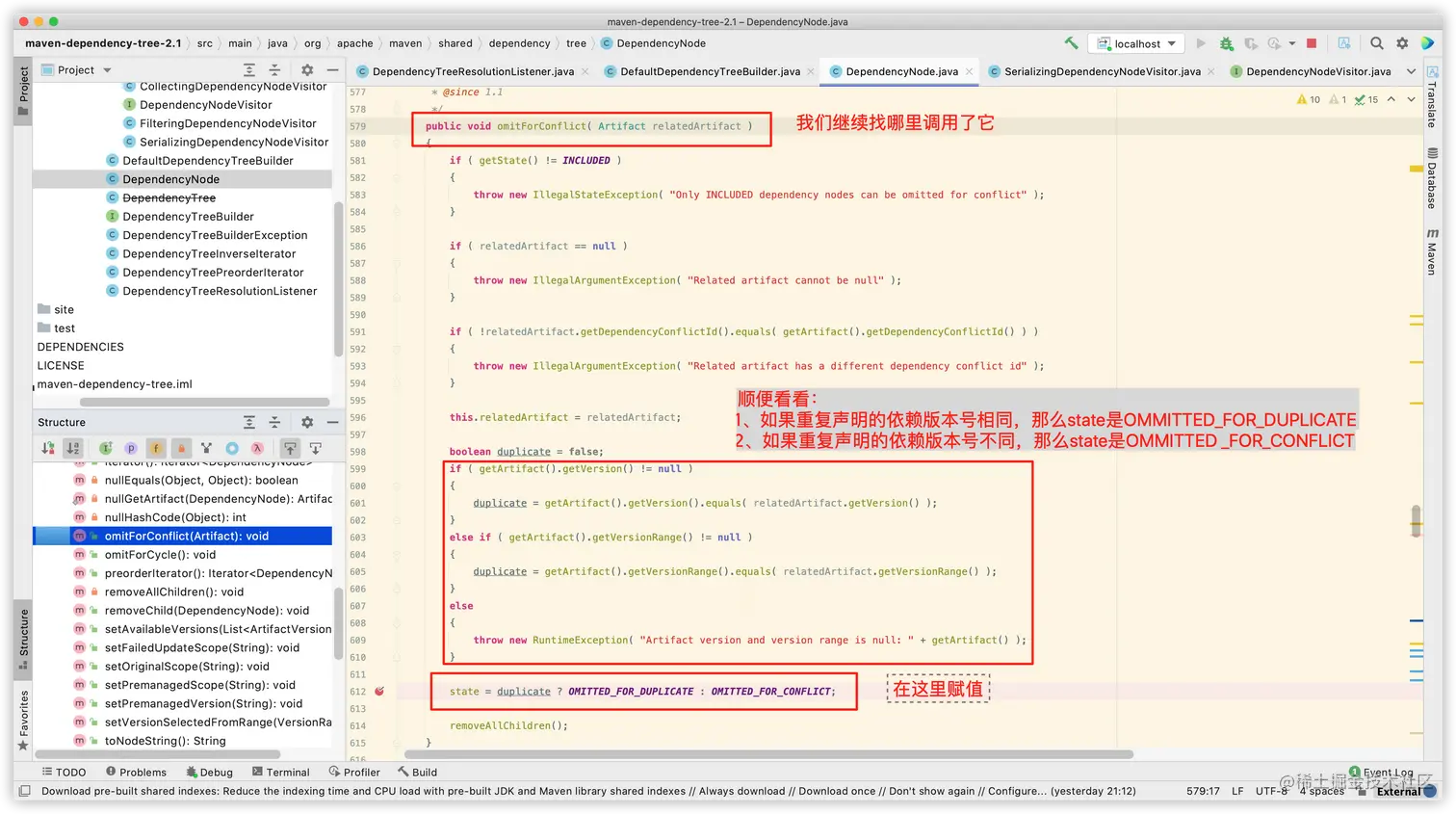The width and height of the screenshot is (1456, 814).
Task: Click the 579:17 caret position indicator
Action: (1203, 791)
